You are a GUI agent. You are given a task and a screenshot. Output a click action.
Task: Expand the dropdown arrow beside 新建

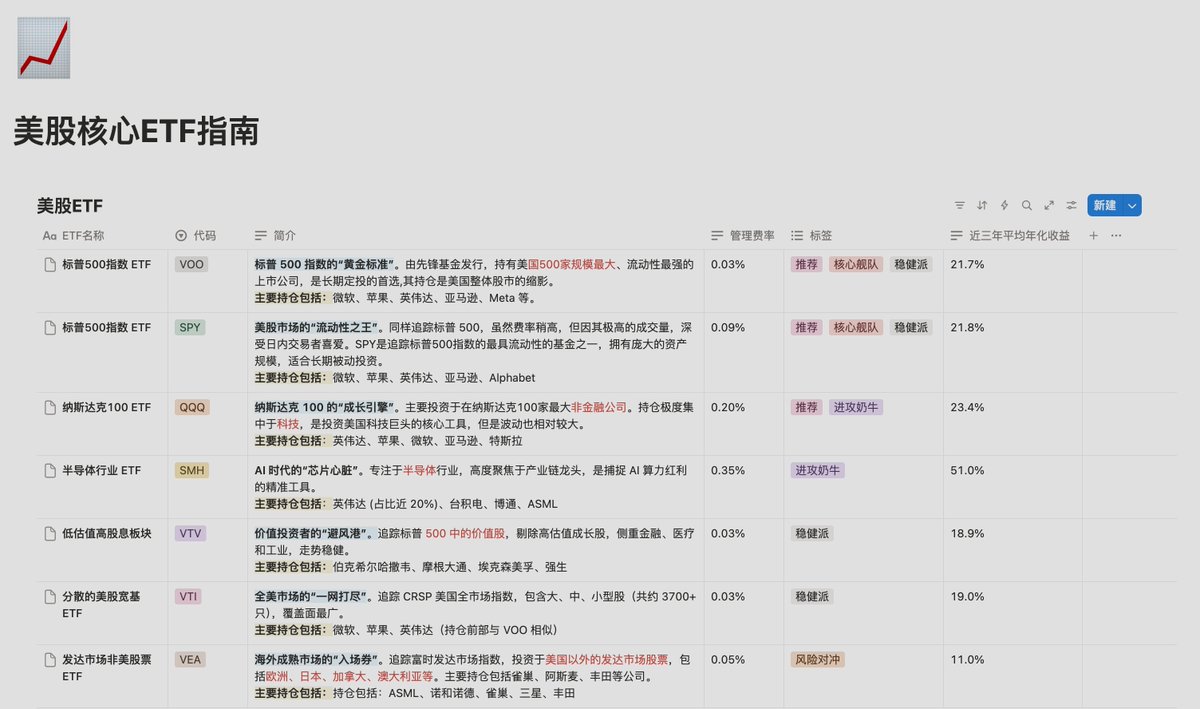[x=1132, y=205]
